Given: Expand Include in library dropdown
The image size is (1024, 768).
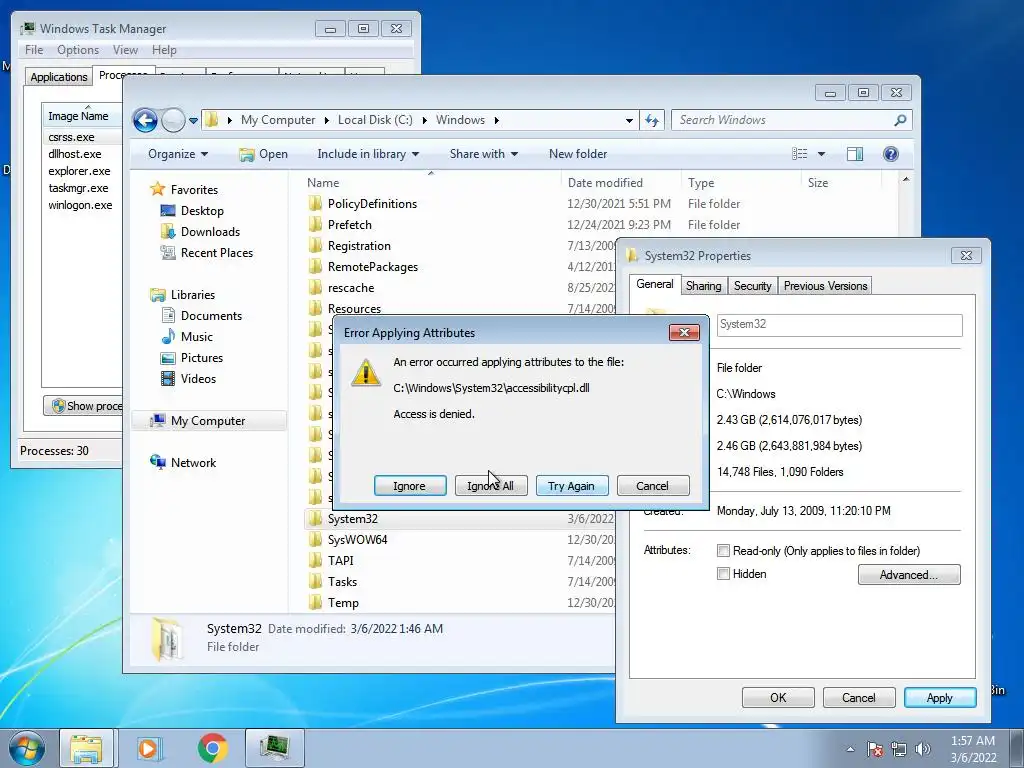Looking at the screenshot, I should pos(368,154).
